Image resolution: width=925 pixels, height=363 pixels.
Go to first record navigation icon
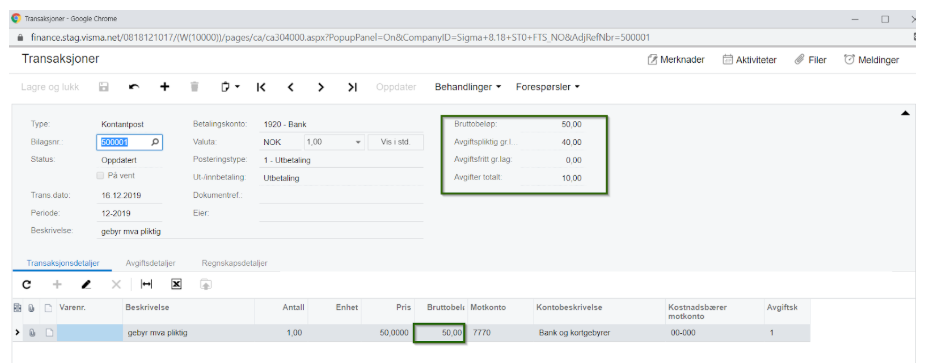[261, 87]
